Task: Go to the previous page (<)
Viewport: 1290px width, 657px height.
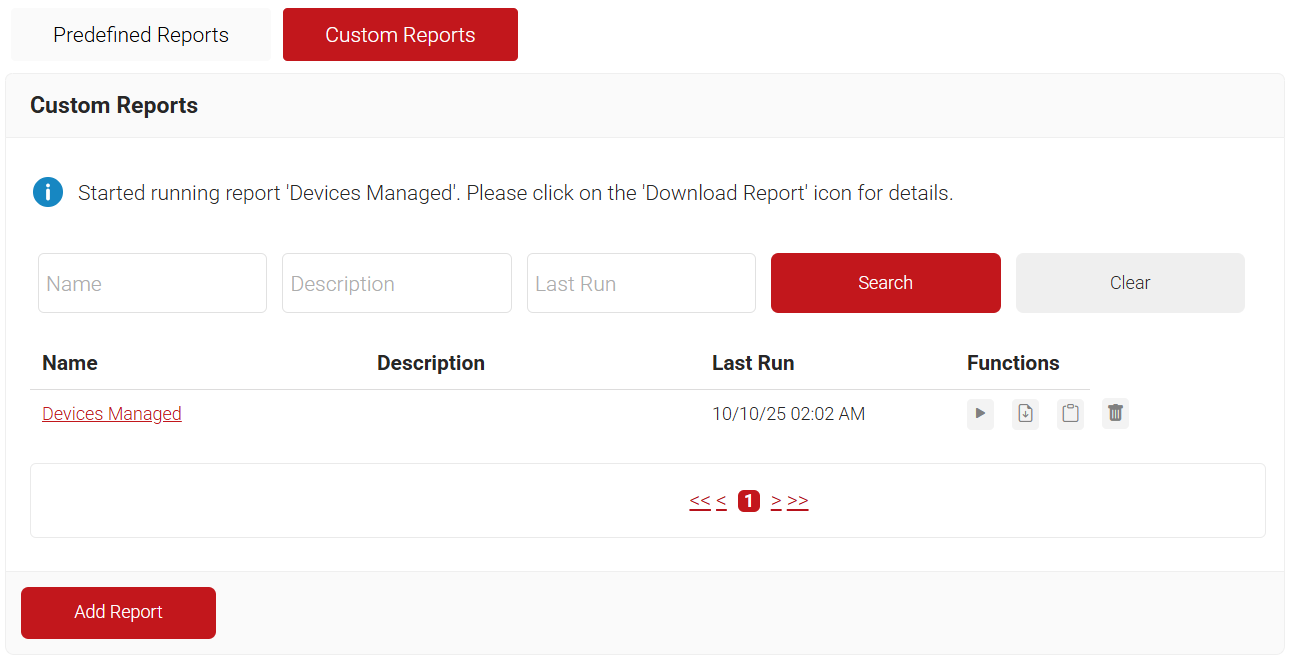Action: [721, 501]
